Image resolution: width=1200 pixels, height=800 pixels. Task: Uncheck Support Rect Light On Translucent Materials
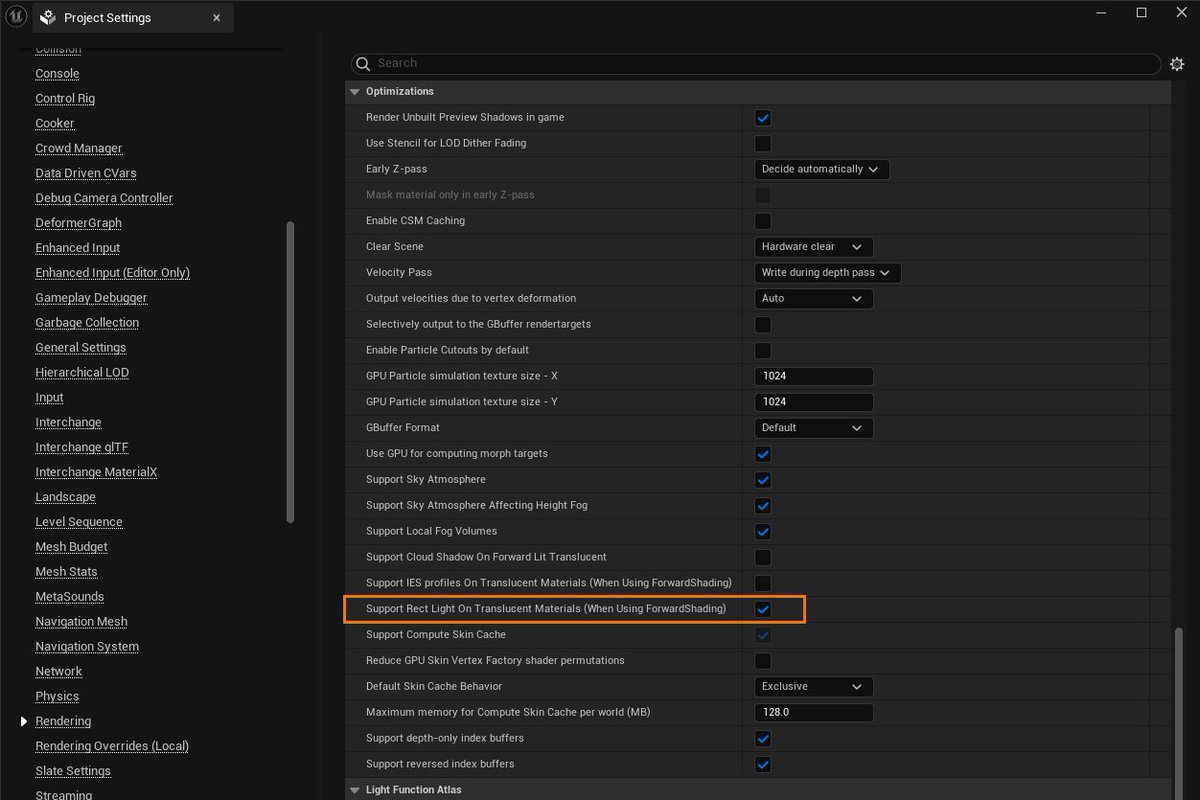(x=763, y=609)
